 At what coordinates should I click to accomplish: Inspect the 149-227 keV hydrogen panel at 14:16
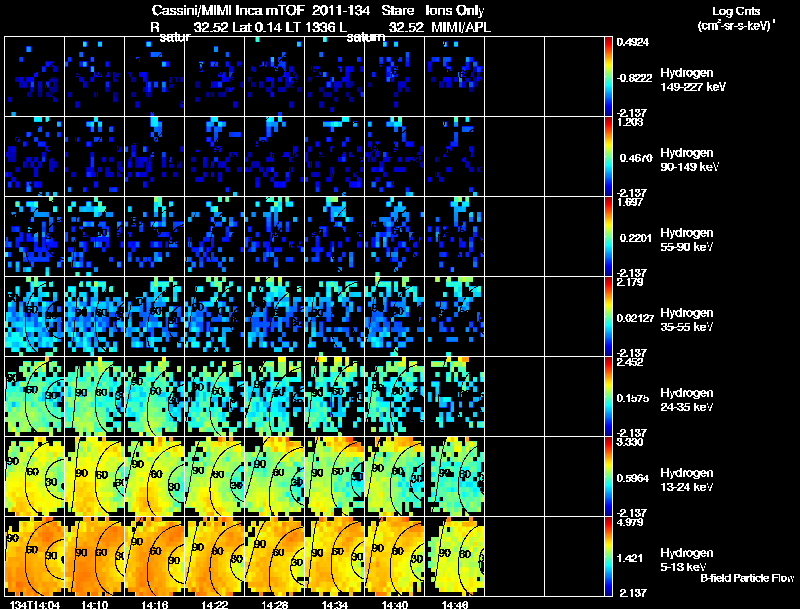tap(155, 76)
